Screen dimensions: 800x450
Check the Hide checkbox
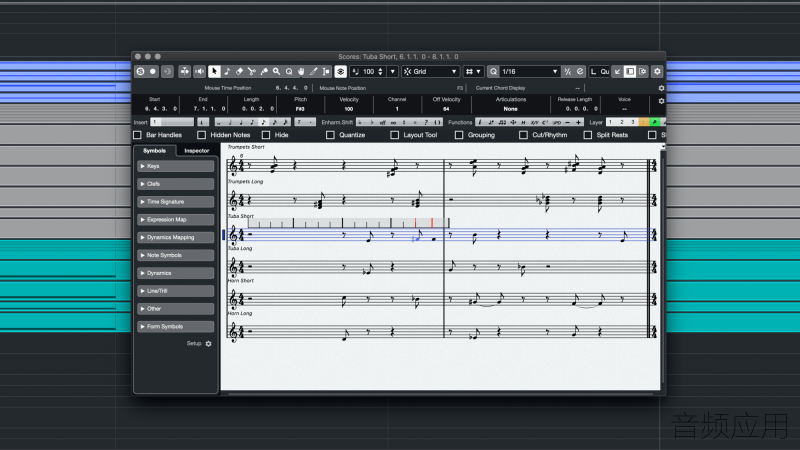[x=266, y=135]
